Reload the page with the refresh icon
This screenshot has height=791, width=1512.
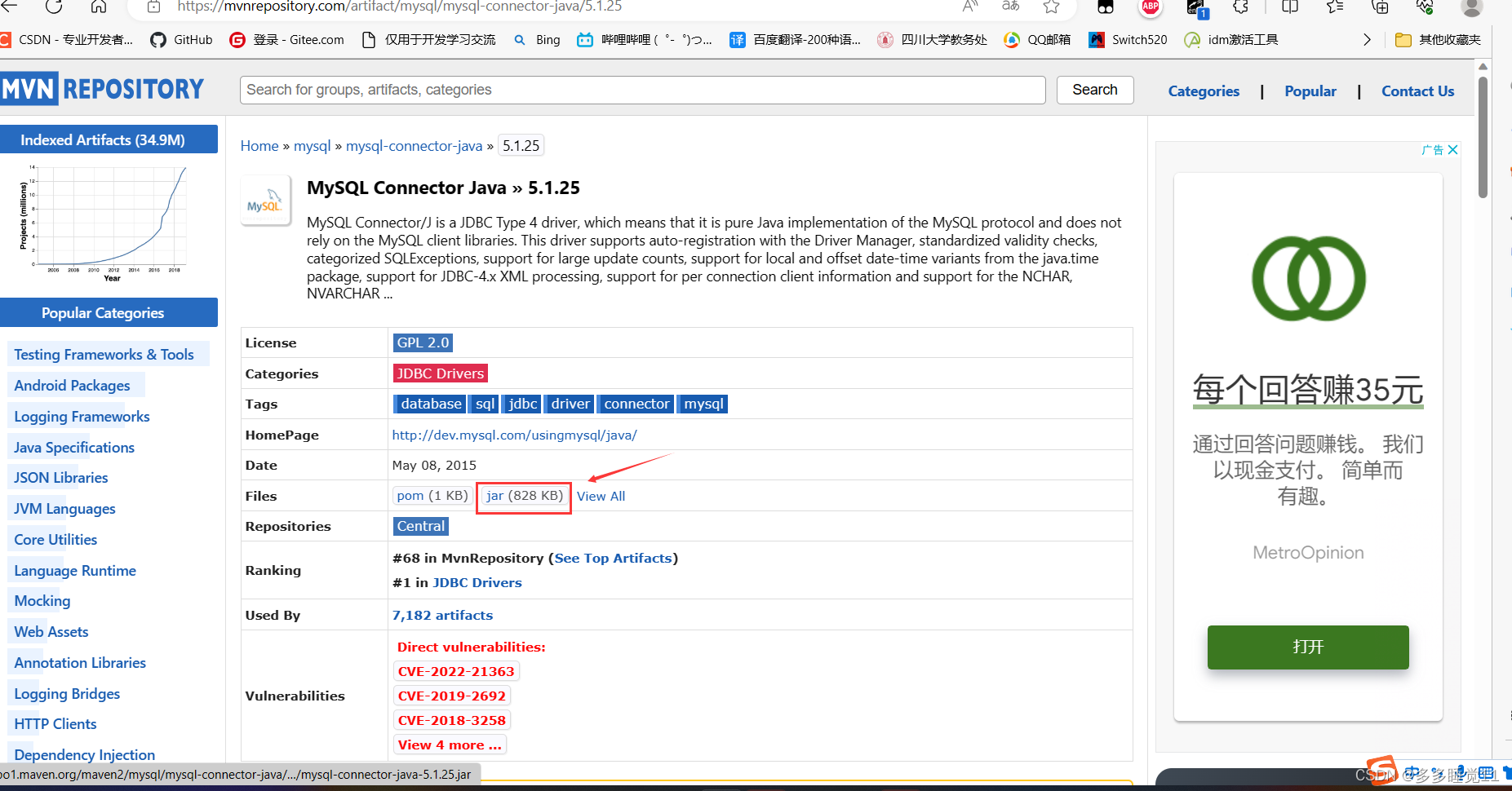[54, 7]
